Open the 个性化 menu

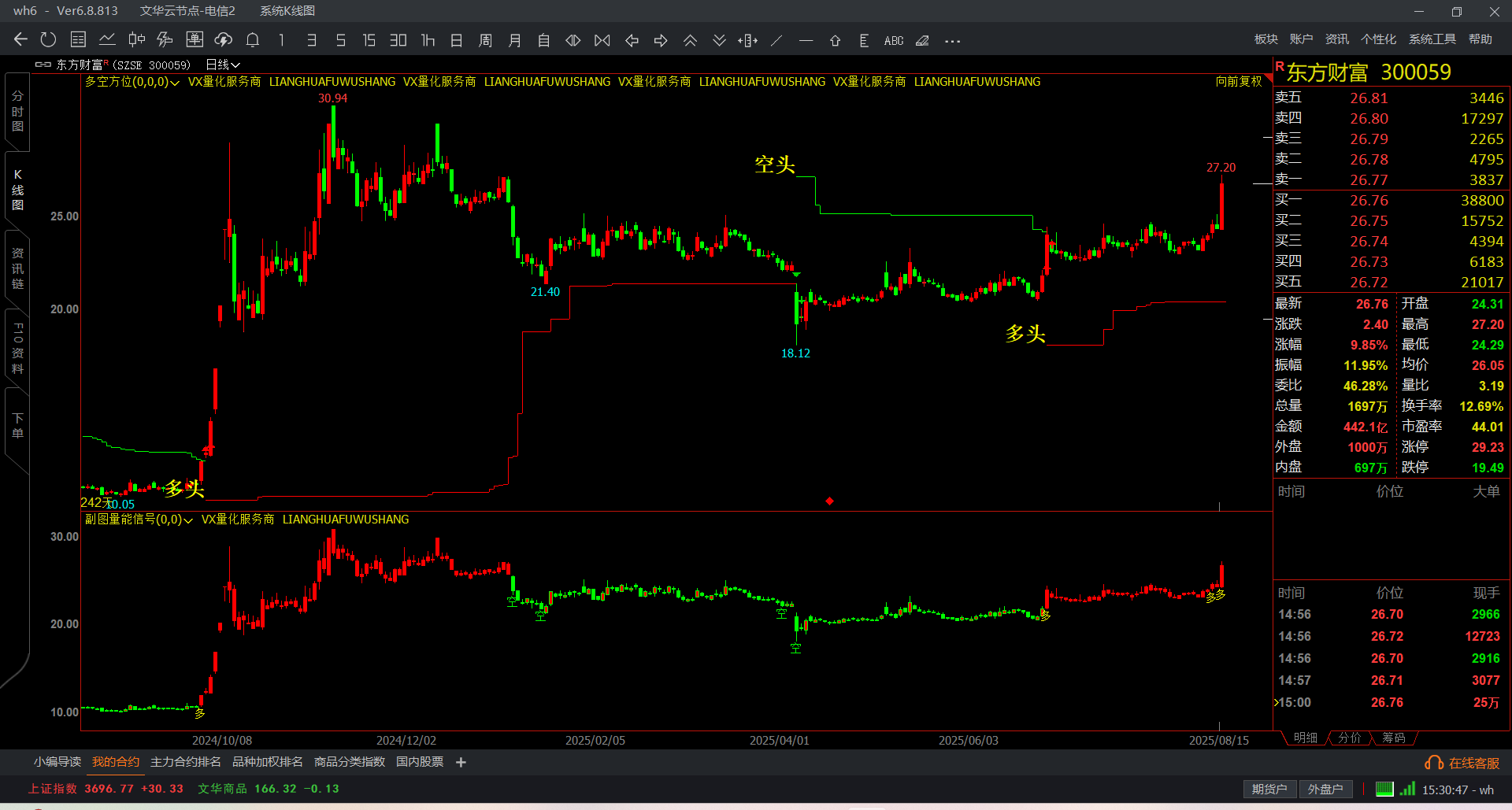pos(1378,39)
